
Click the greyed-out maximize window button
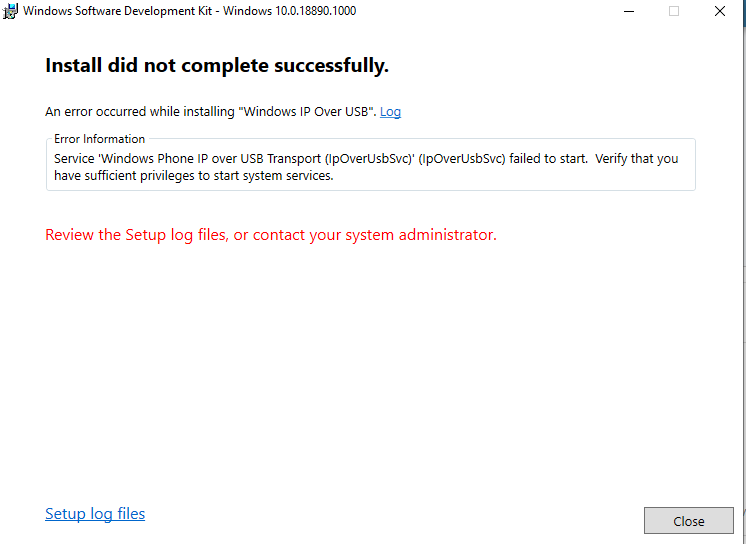(674, 11)
